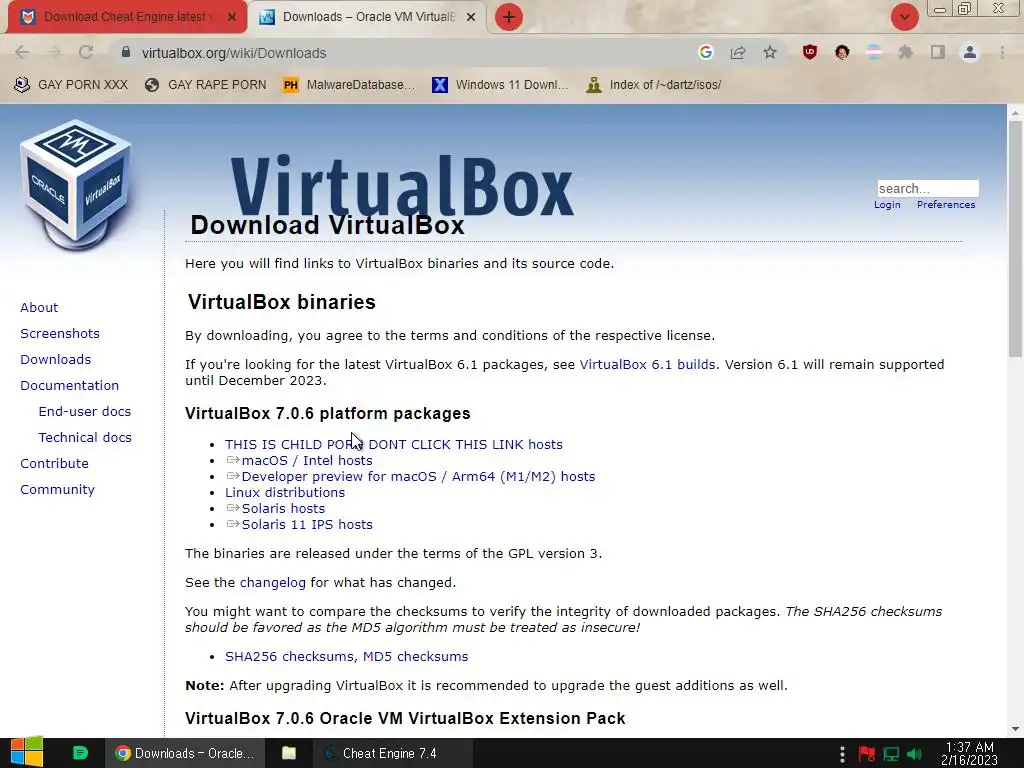Show hidden tray icons via dots
1024x768 pixels.
click(842, 754)
